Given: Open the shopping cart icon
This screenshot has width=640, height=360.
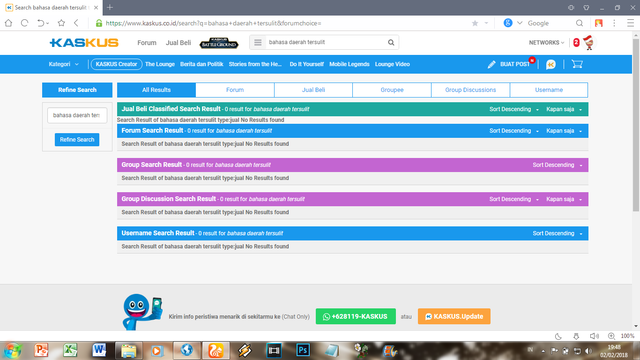Looking at the screenshot, I should (x=577, y=64).
